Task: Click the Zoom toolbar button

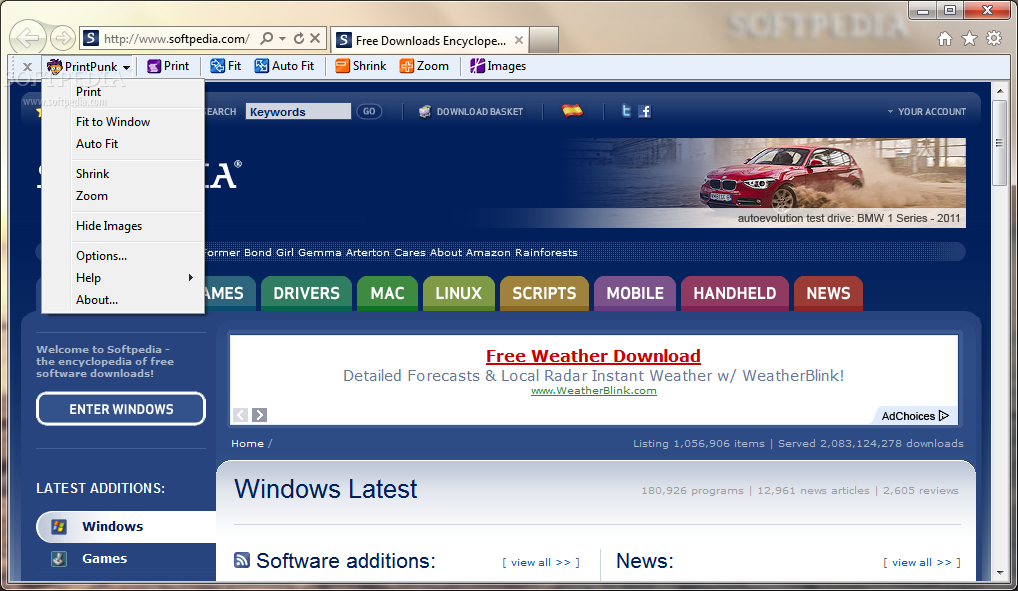Action: 424,66
